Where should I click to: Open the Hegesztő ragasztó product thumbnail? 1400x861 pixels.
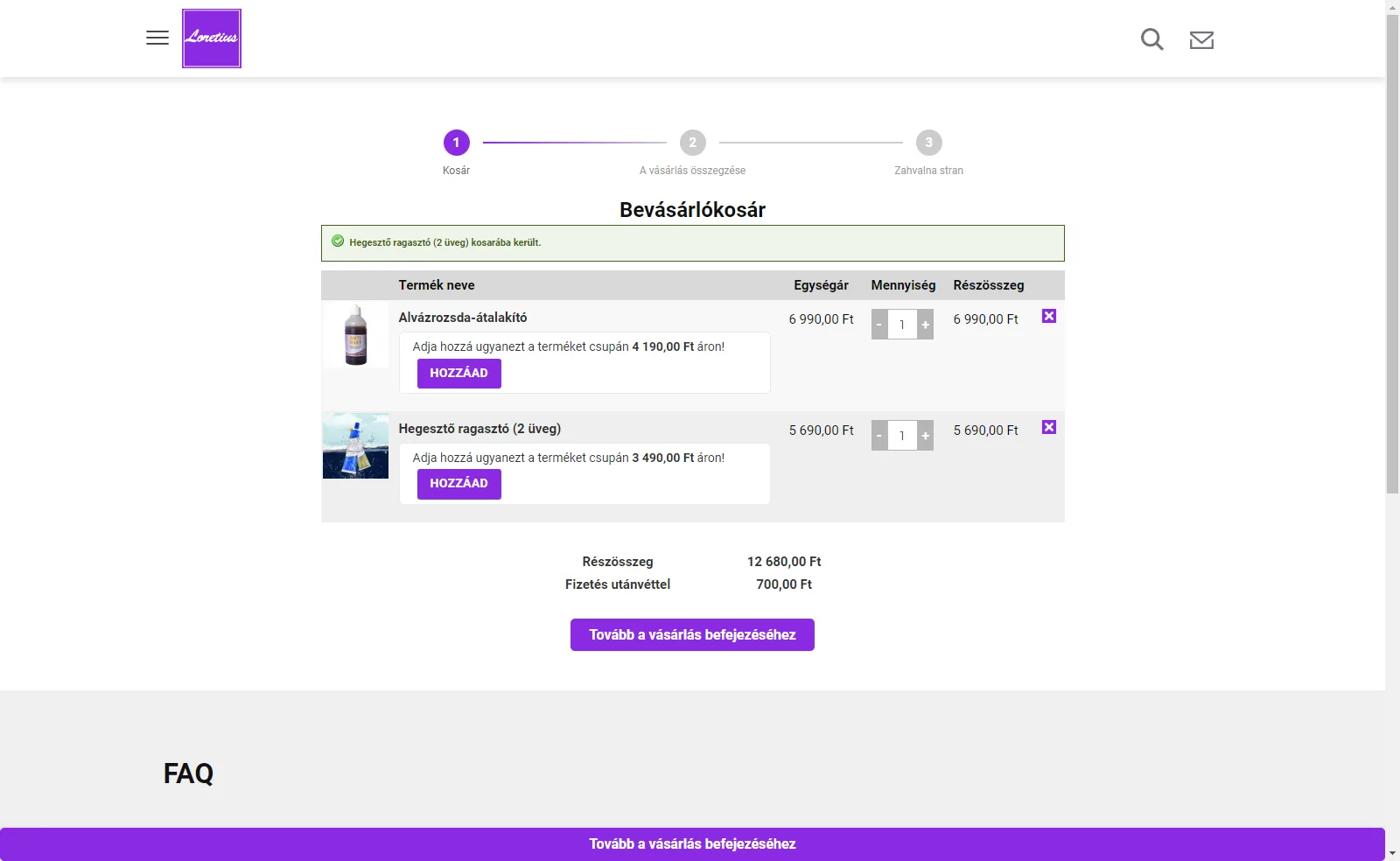point(355,445)
